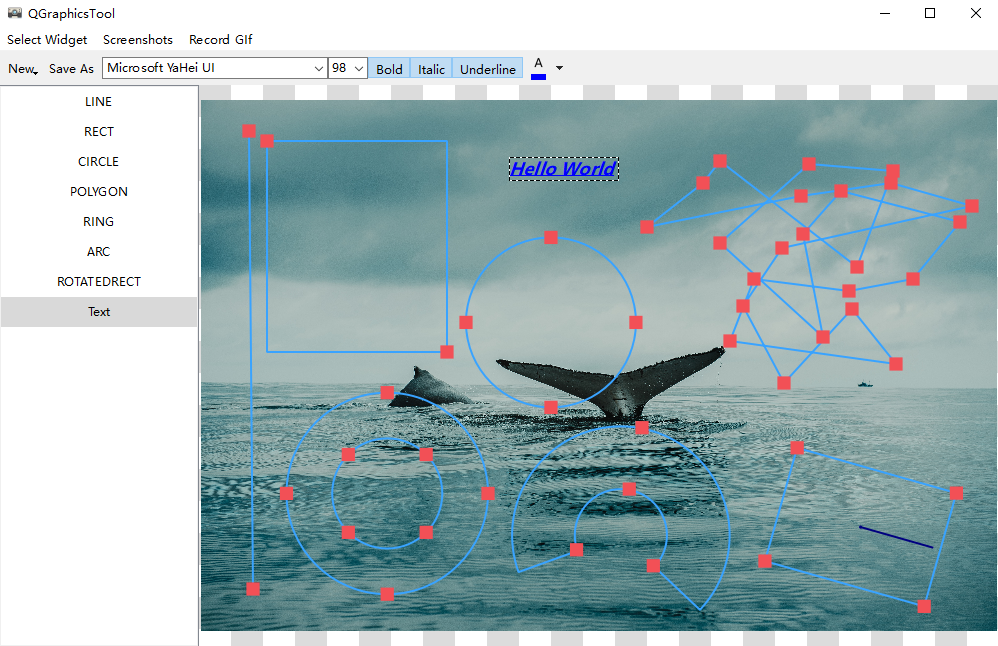The height and width of the screenshot is (646, 998).
Task: Toggle Italic formatting
Action: point(431,69)
